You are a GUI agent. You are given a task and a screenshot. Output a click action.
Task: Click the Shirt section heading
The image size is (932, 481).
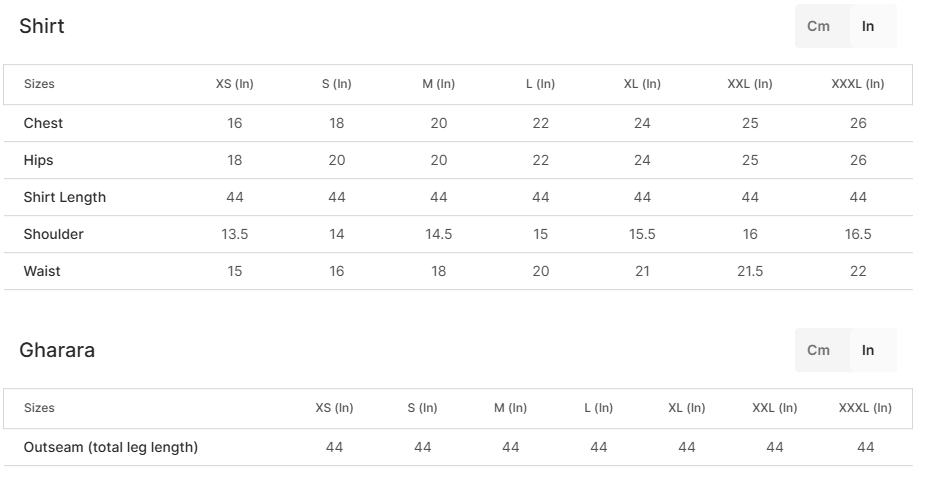click(x=42, y=27)
